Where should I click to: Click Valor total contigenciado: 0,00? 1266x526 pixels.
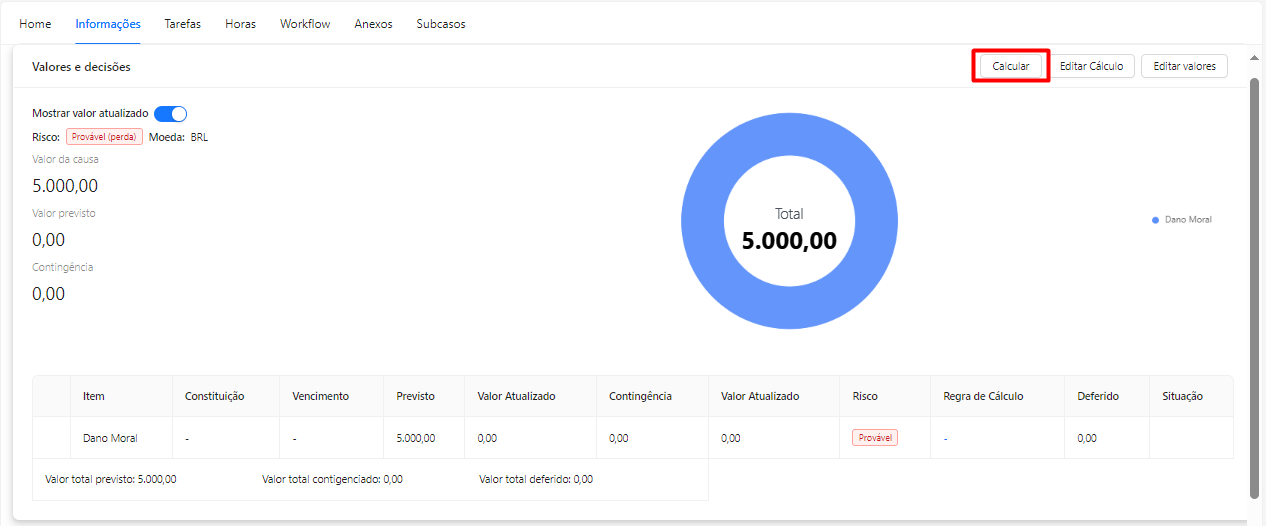coord(332,479)
